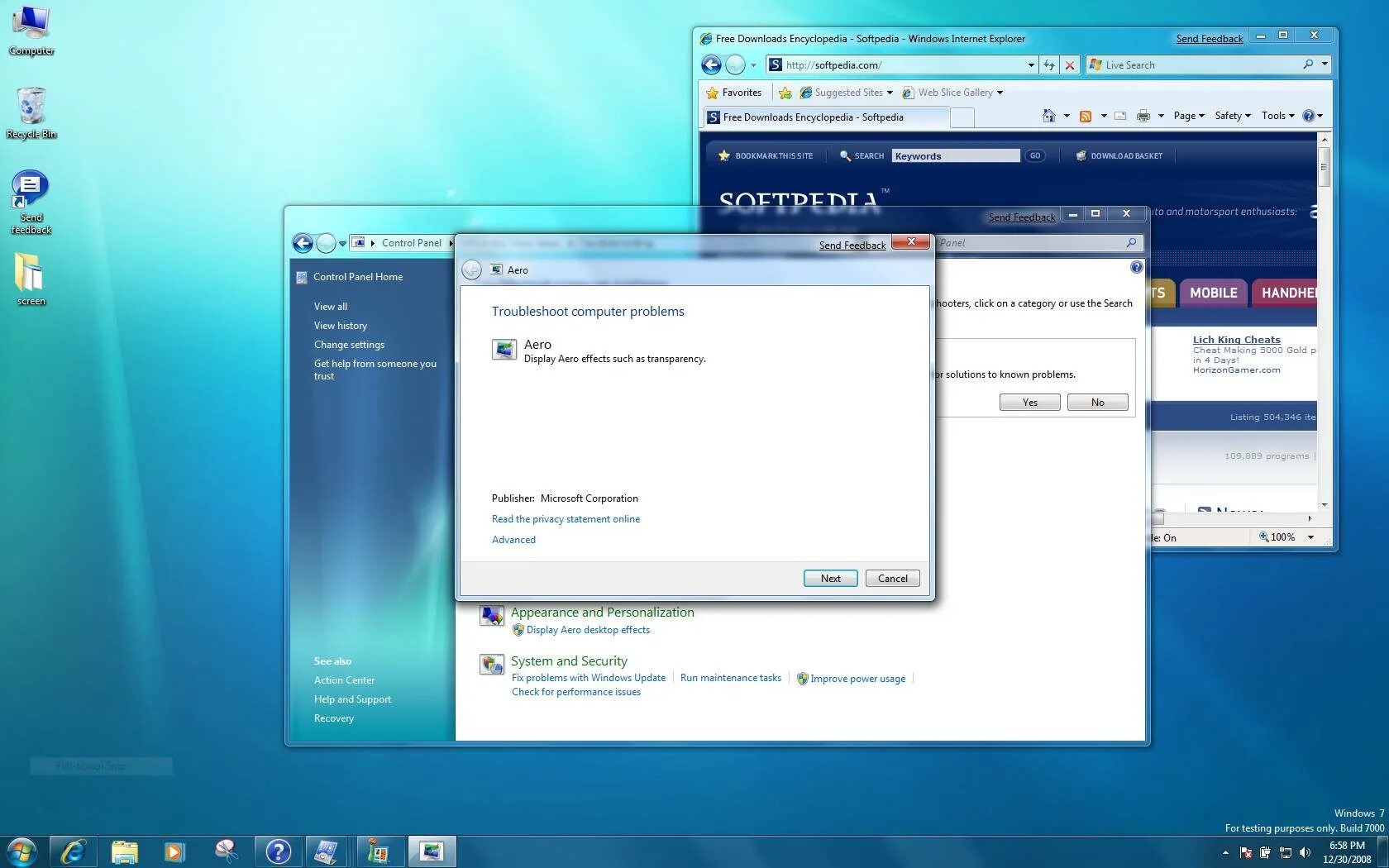Expand the address bar URL dropdown

click(1031, 64)
